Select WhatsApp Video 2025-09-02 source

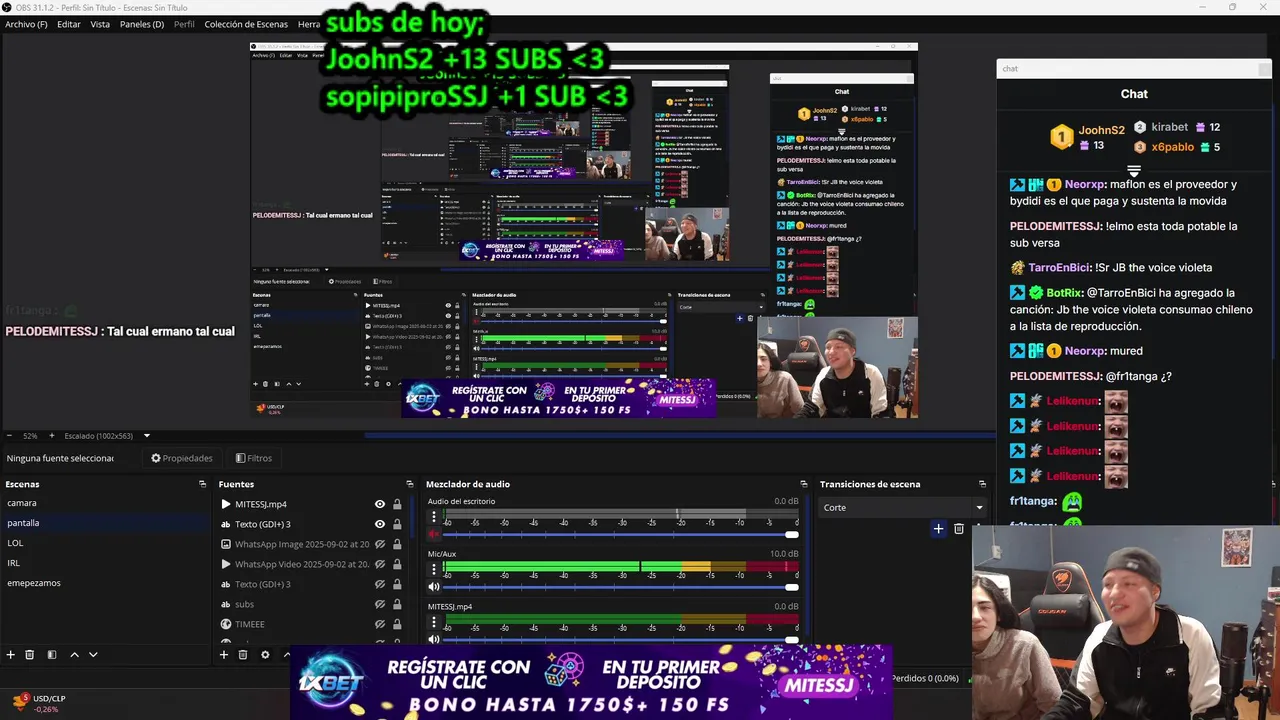[312, 564]
